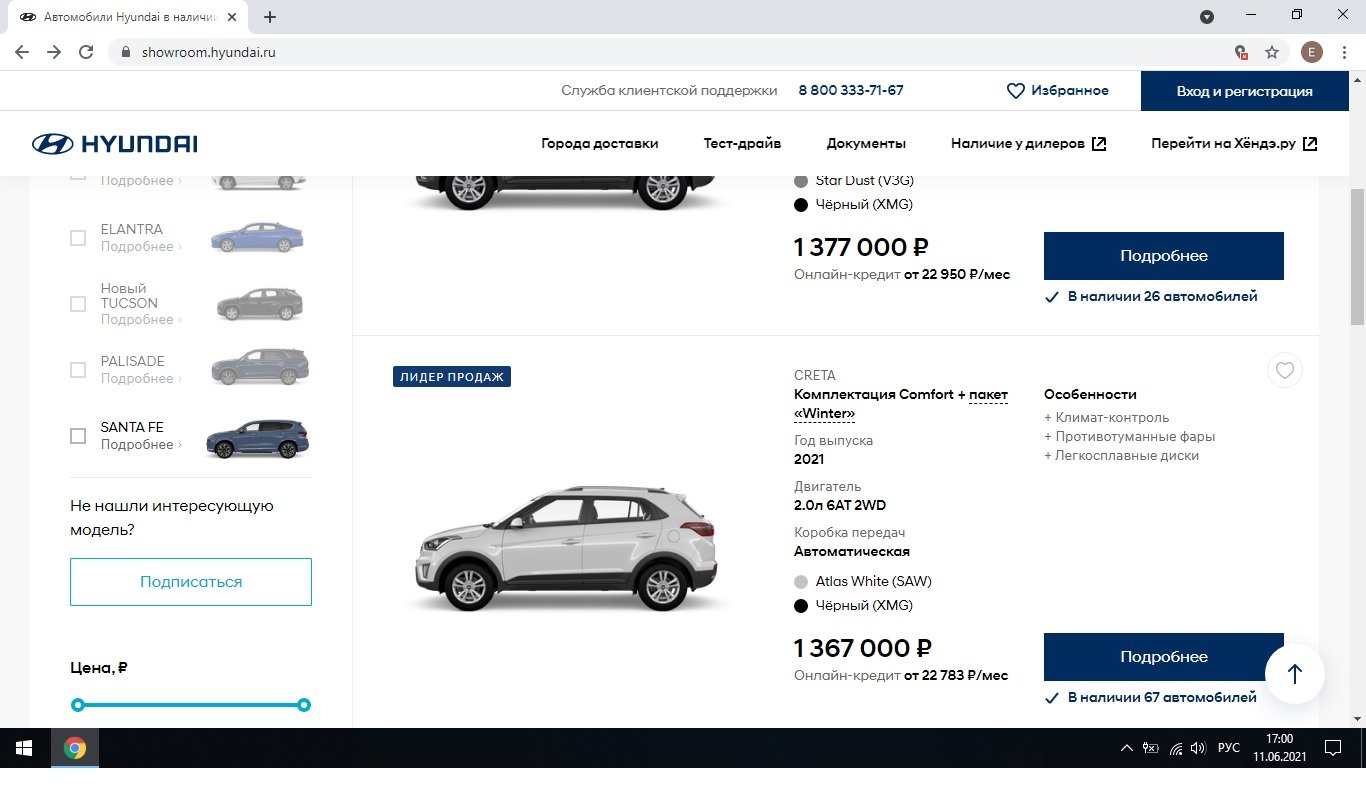Click Вход и регистрация button
Screen dimensions: 1366x806
click(1244, 91)
